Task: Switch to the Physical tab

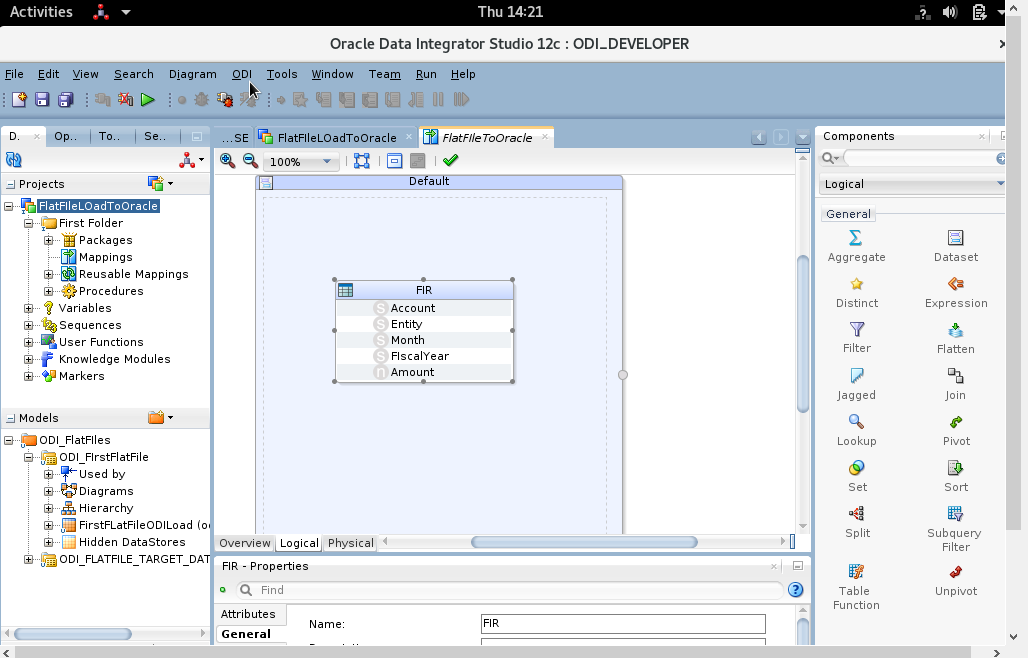Action: click(x=349, y=543)
